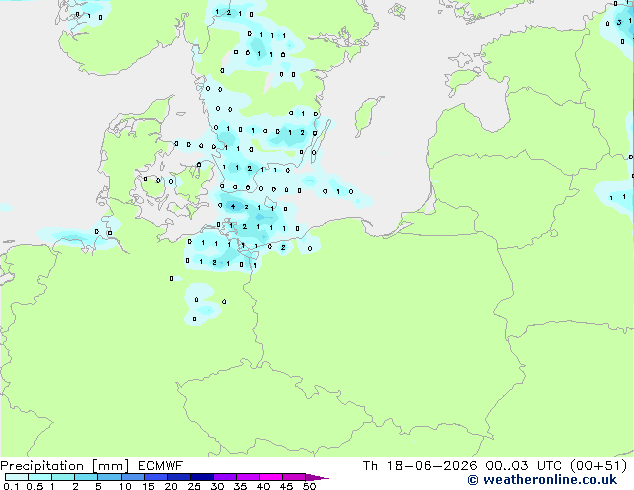The width and height of the screenshot is (634, 490).
Task: Pick the purple legend swatch between 30 and 35
Action: pos(225,477)
